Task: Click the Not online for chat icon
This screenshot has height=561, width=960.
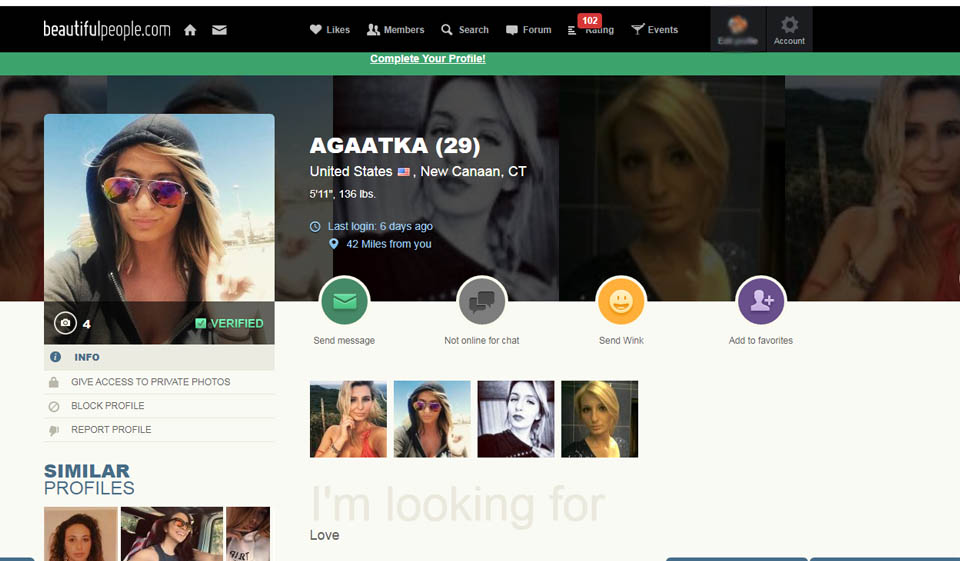Action: [482, 301]
